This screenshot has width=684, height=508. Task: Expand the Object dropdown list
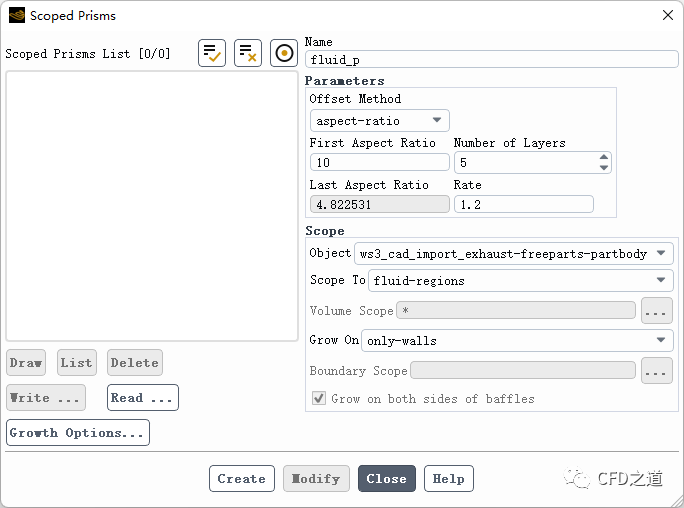point(514,253)
